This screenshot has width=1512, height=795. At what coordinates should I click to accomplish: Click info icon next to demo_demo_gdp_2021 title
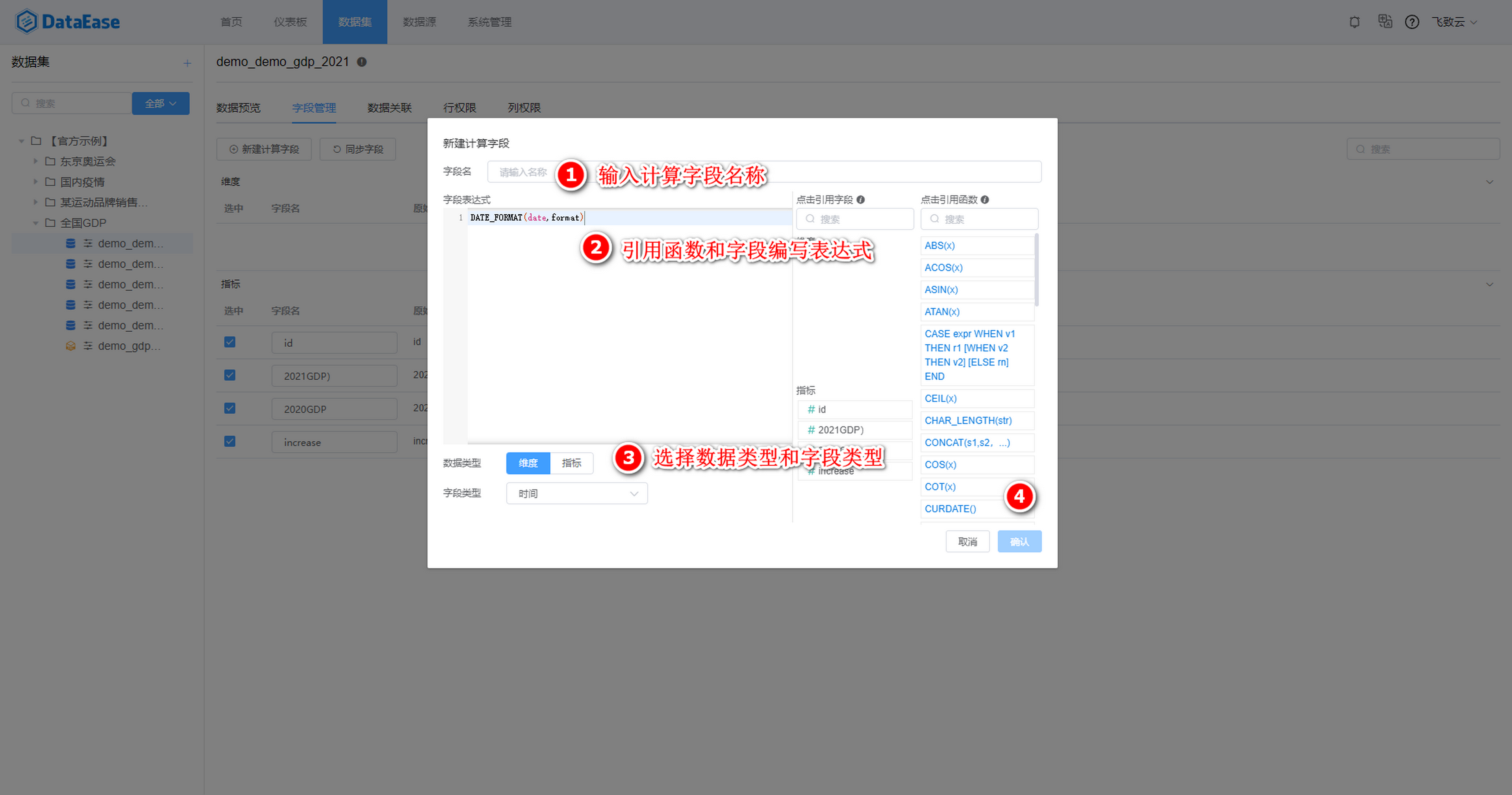(362, 61)
